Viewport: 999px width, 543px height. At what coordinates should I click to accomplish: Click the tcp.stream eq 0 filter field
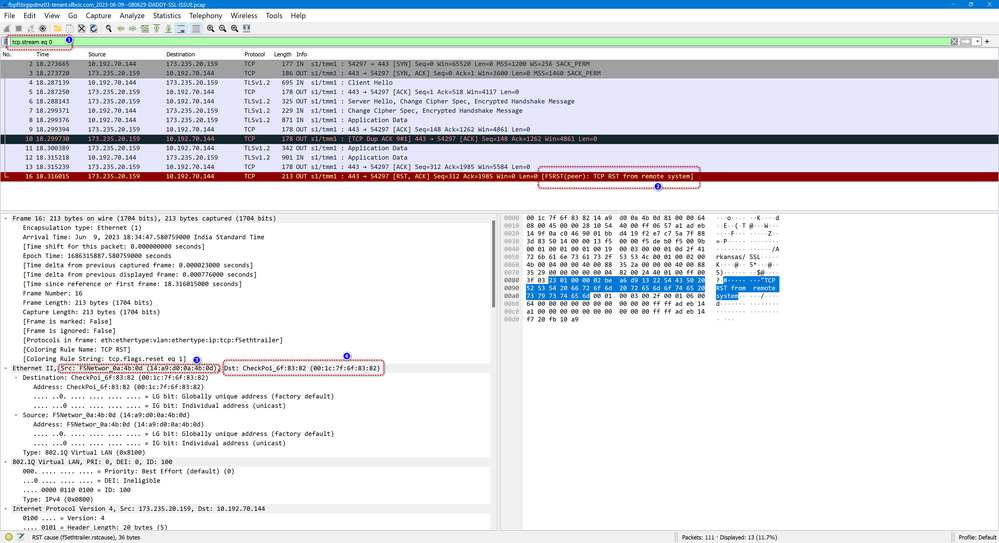tap(400, 42)
